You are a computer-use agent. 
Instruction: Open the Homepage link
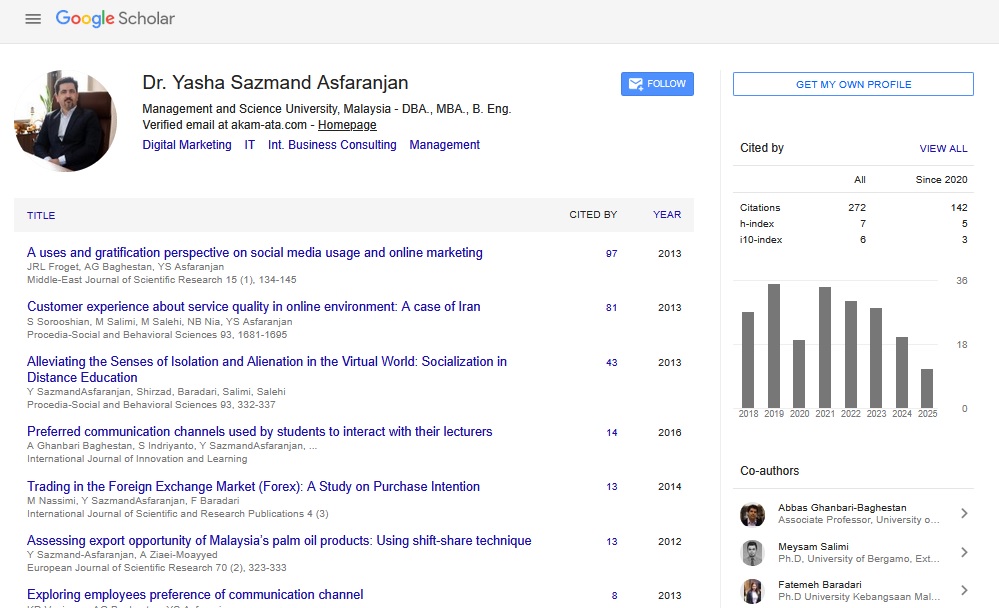click(x=347, y=125)
